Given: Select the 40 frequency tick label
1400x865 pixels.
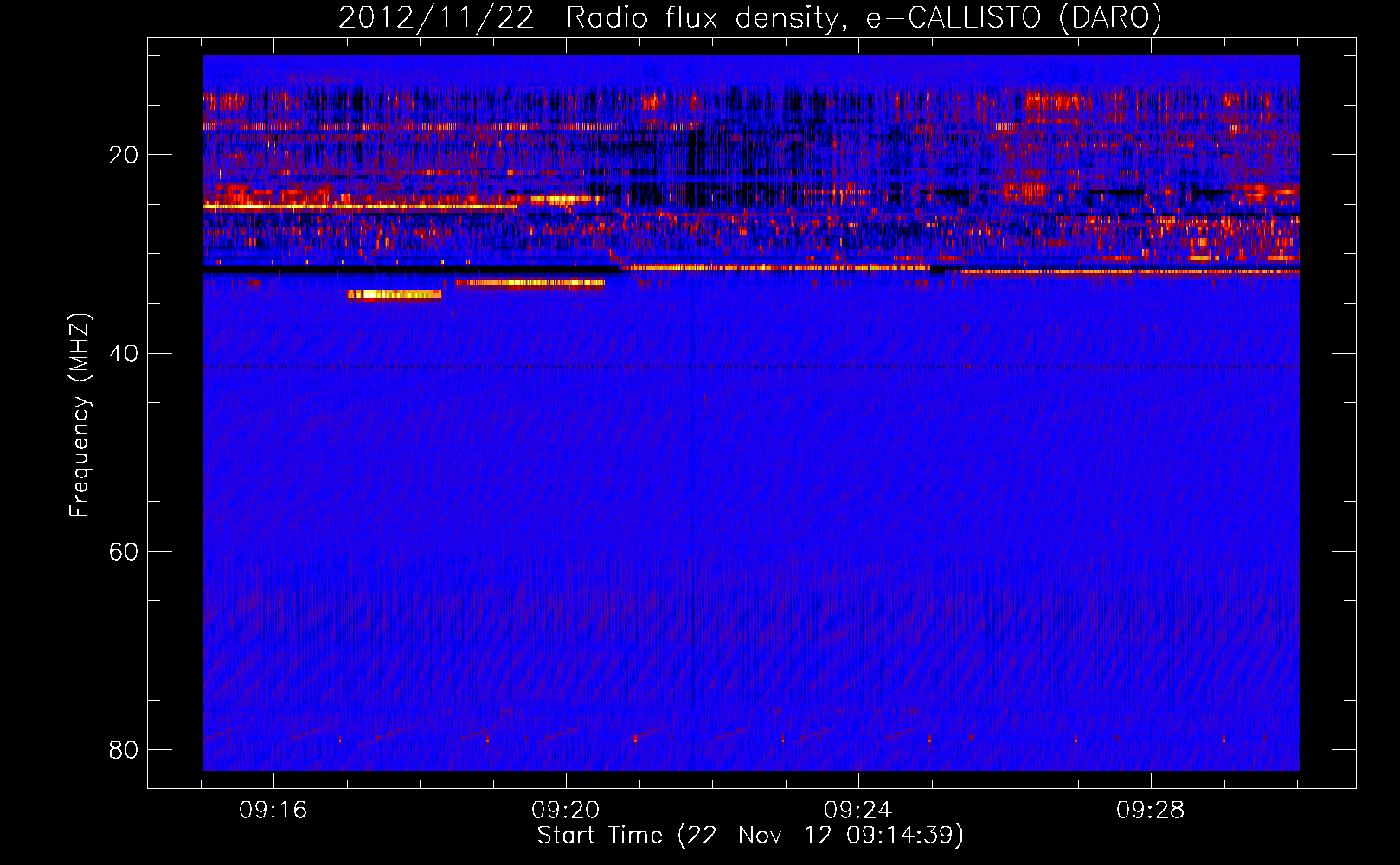Looking at the screenshot, I should [x=124, y=353].
